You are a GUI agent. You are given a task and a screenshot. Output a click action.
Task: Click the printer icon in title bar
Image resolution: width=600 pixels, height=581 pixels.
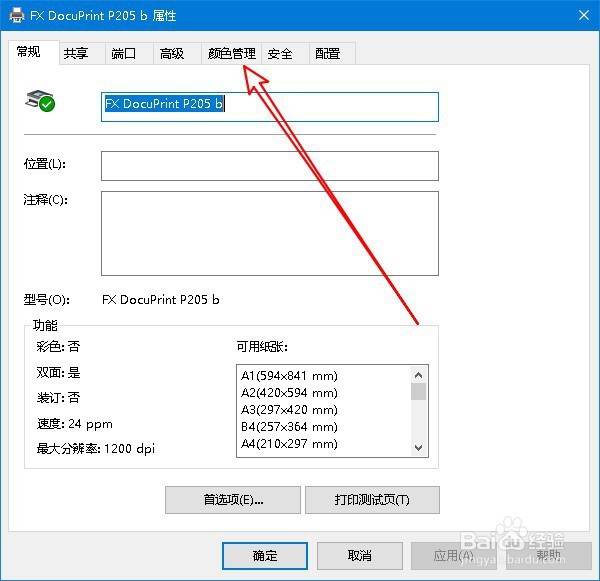[16, 16]
